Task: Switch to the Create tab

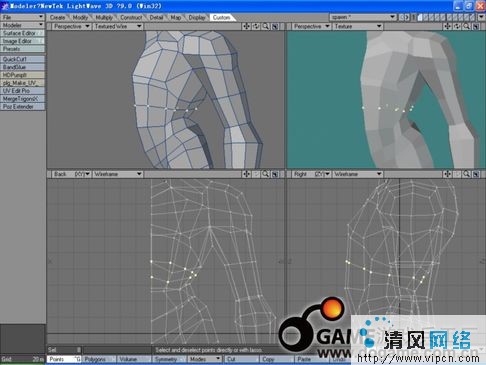Action: (x=57, y=17)
